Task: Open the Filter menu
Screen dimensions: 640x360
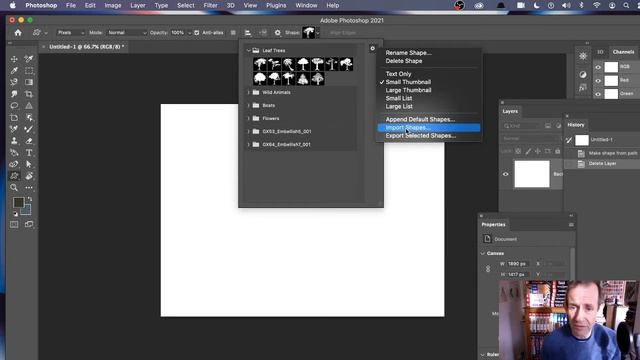Action: tap(210, 5)
